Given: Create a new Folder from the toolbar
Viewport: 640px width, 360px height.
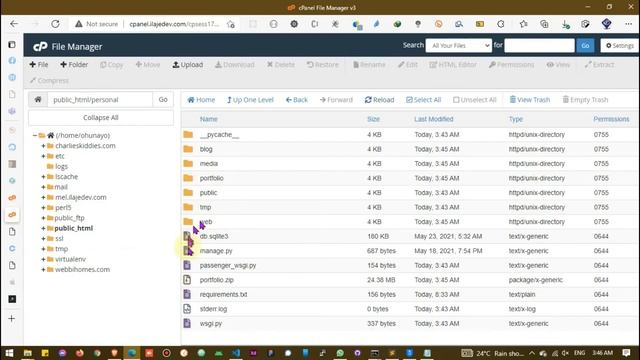Looking at the screenshot, I should (x=74, y=64).
